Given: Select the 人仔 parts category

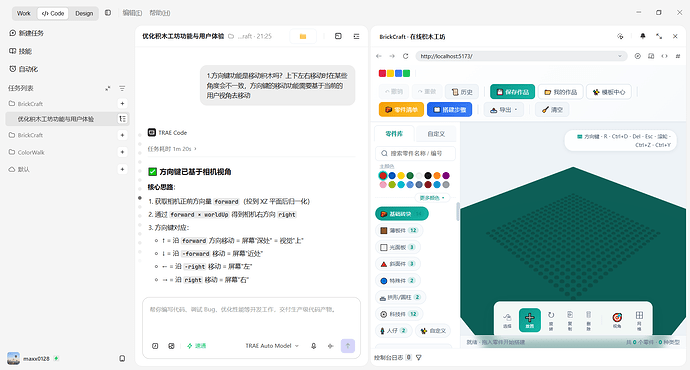Looking at the screenshot, I should [x=393, y=330].
